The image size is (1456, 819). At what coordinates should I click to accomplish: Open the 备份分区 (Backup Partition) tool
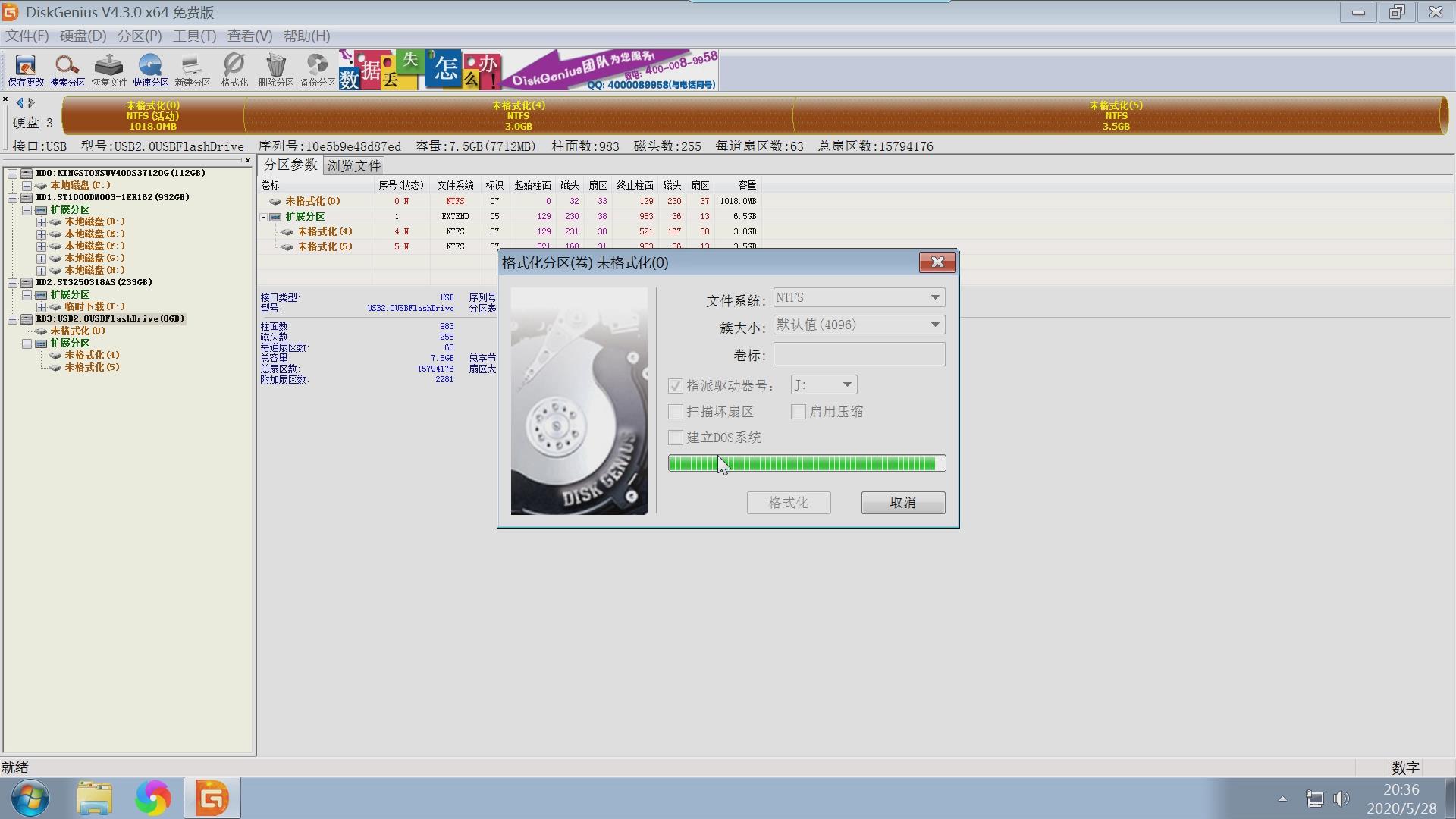pyautogui.click(x=316, y=70)
